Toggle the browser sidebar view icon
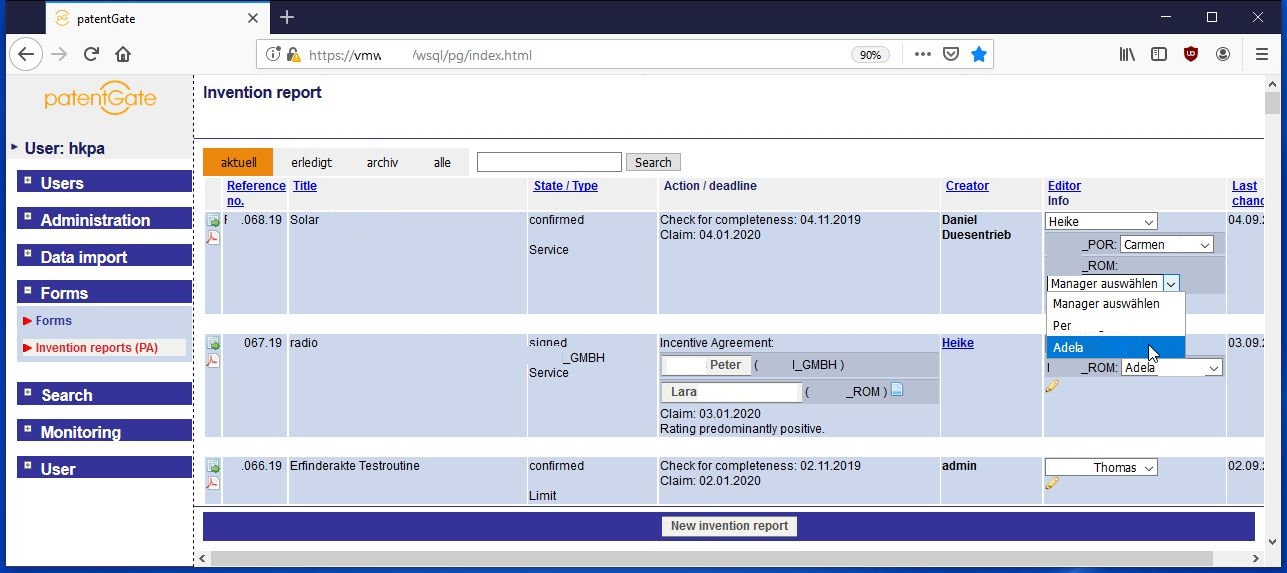1287x573 pixels. 1159,54
